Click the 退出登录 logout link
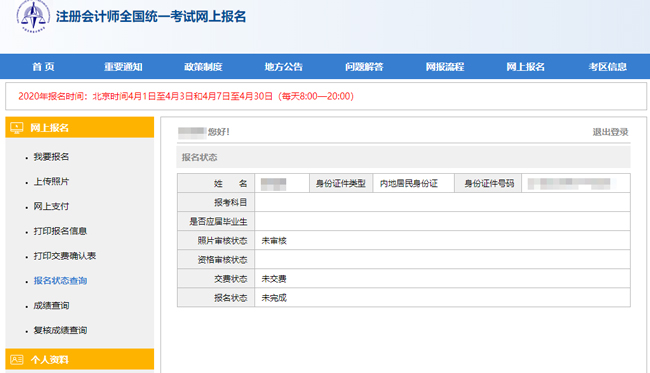 (x=610, y=132)
